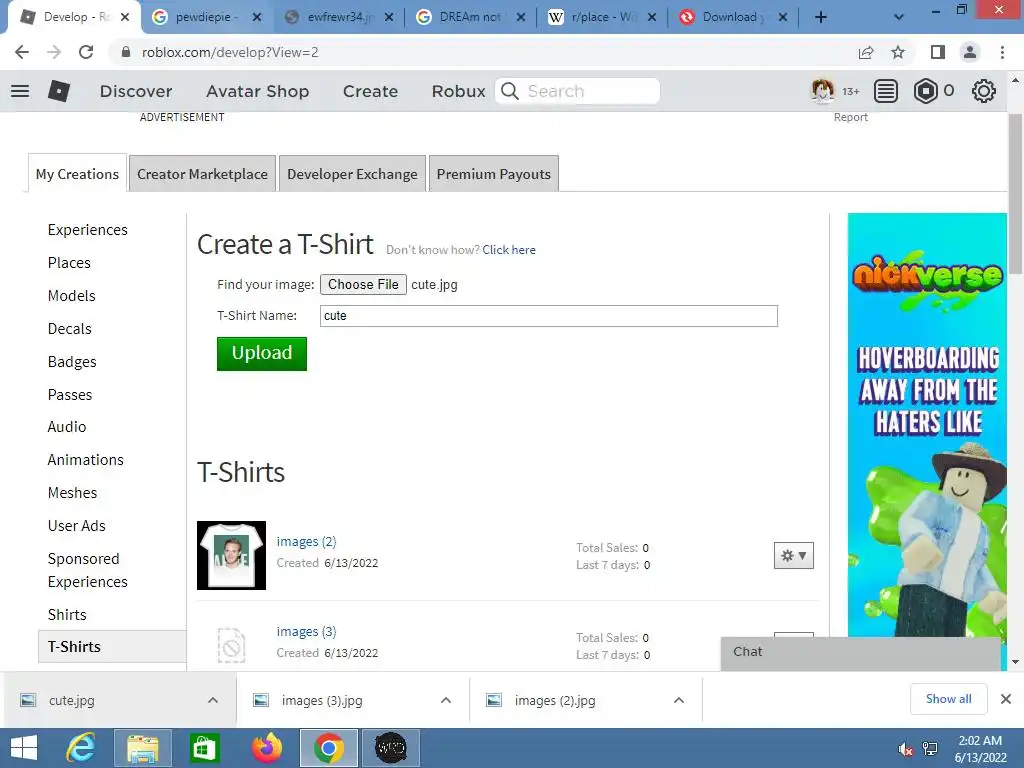Toggle the browser side panel icon

click(x=938, y=52)
